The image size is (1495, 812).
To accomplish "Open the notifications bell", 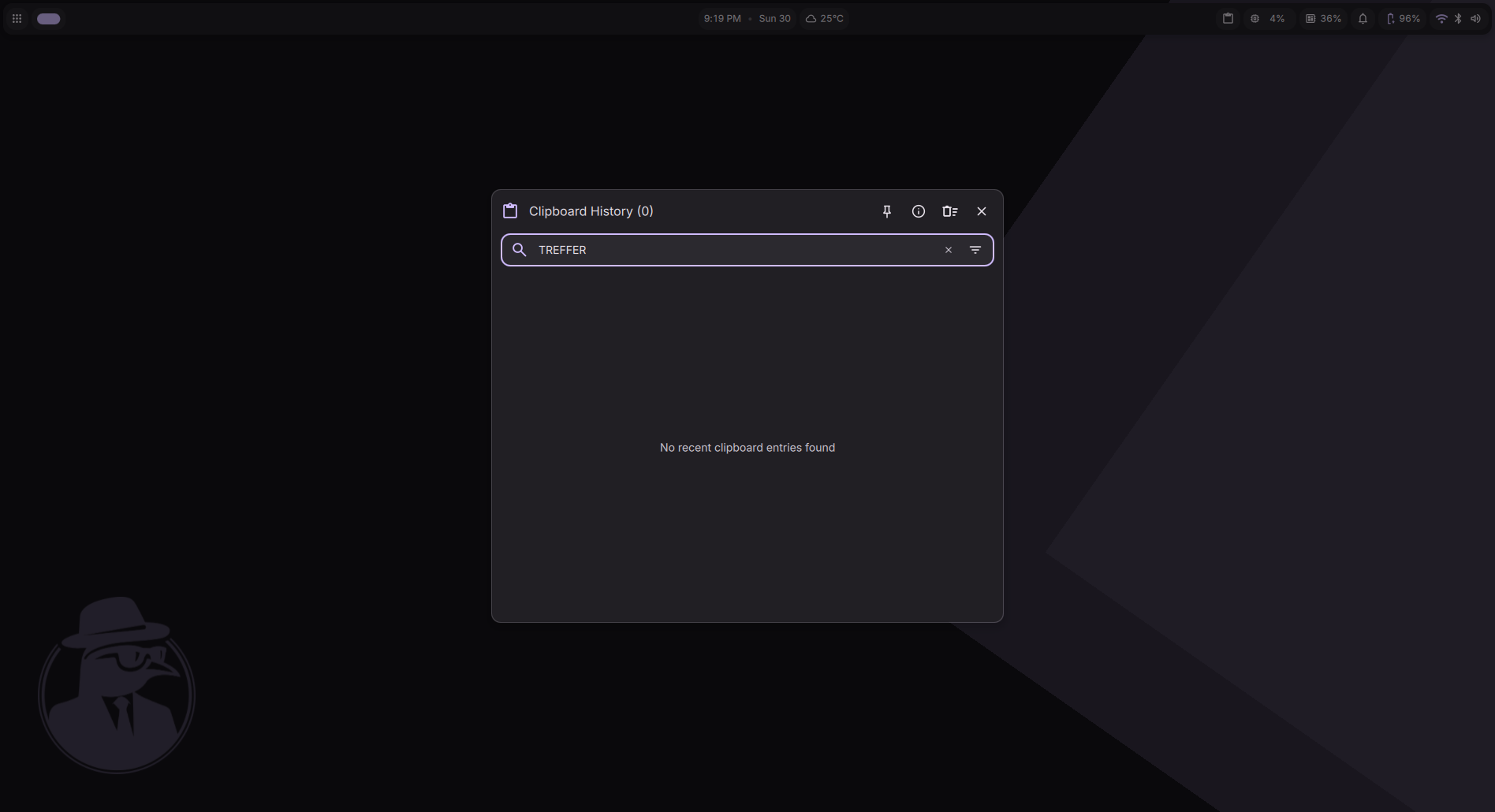I will click(x=1362, y=19).
